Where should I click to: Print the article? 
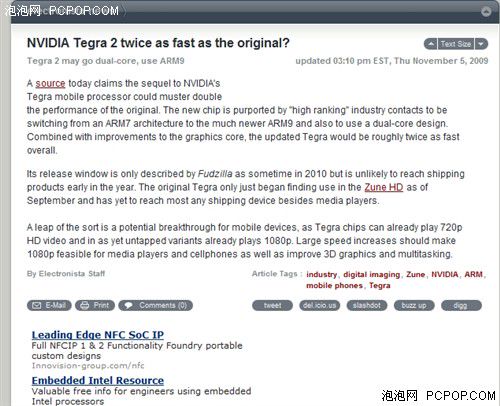[95, 305]
